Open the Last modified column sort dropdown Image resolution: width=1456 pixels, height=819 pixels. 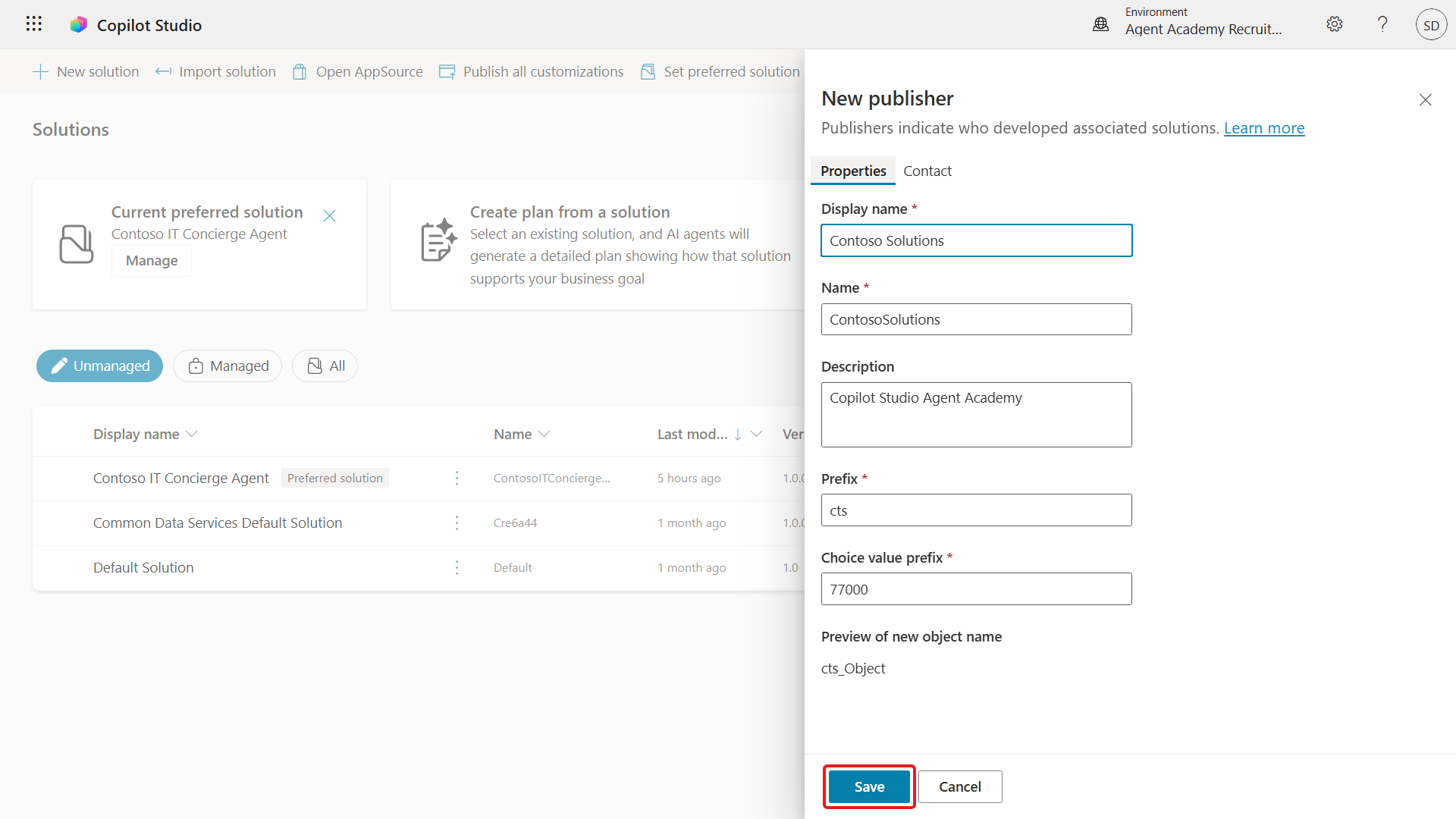coord(756,434)
